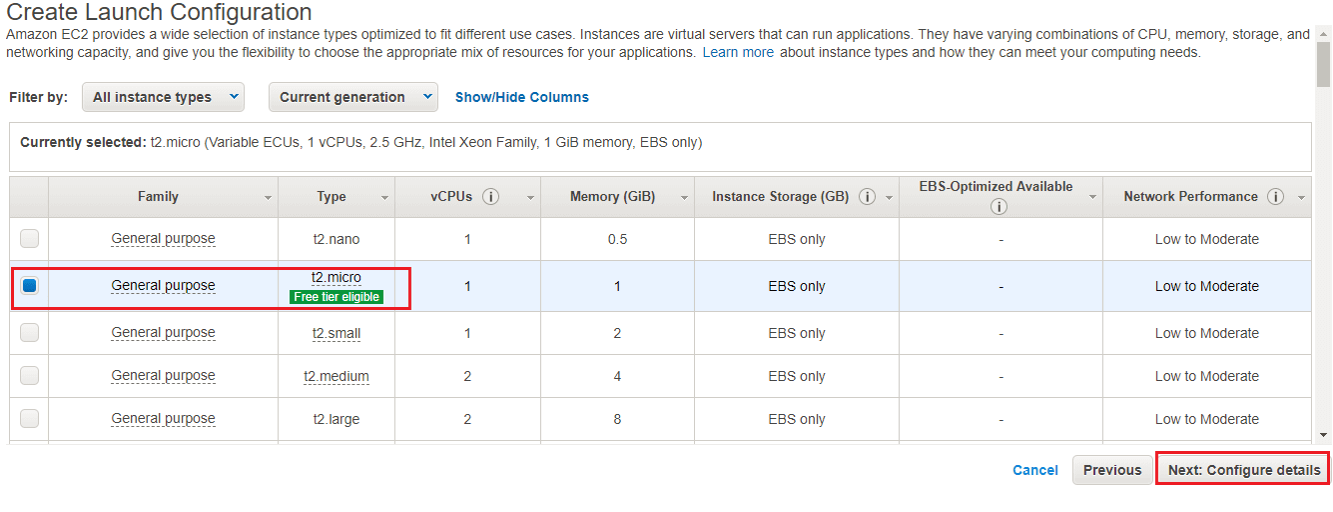Viewport: 1333px width, 512px height.
Task: Open the Family column sort arrow
Action: coord(268,198)
